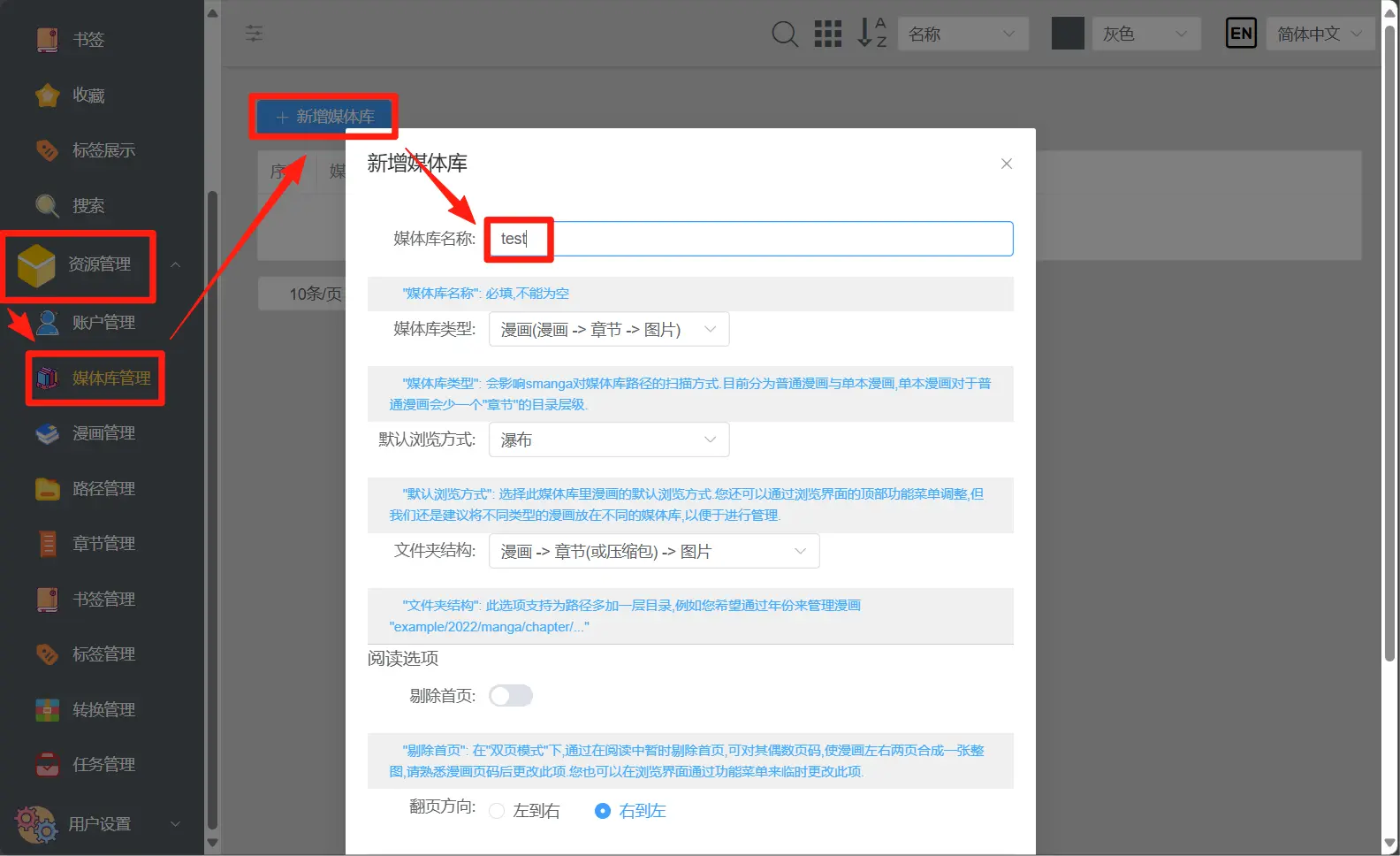Open Favorites (收藏) star item
The image size is (1400, 856).
point(87,96)
